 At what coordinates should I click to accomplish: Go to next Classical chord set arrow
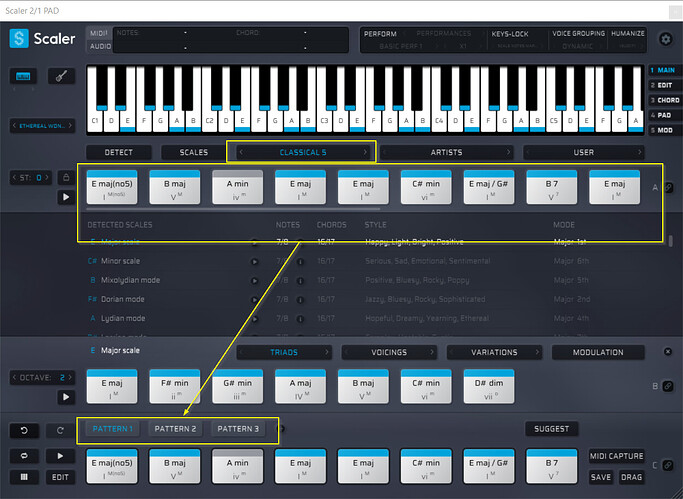click(365, 152)
